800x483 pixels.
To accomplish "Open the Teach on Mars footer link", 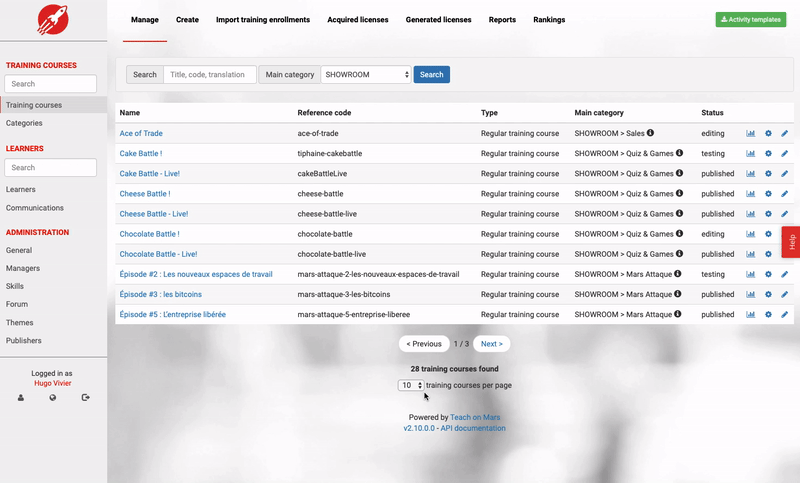I will tap(475, 417).
